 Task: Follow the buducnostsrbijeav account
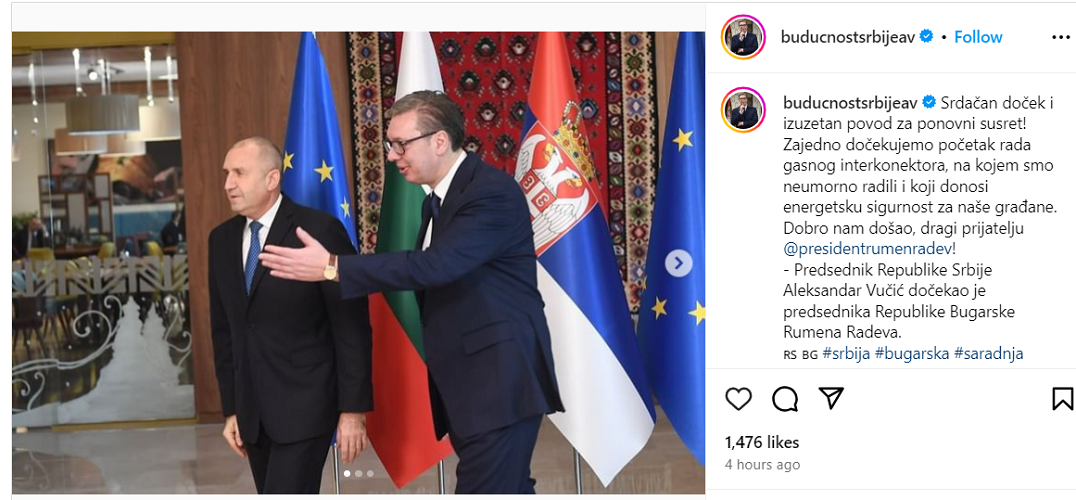coord(978,37)
